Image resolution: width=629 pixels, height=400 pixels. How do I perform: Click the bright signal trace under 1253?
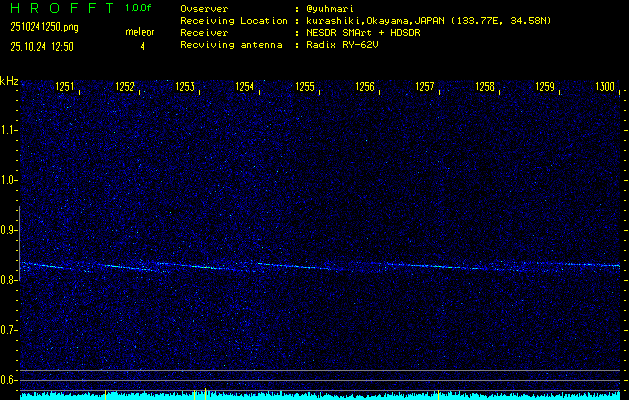(x=185, y=267)
